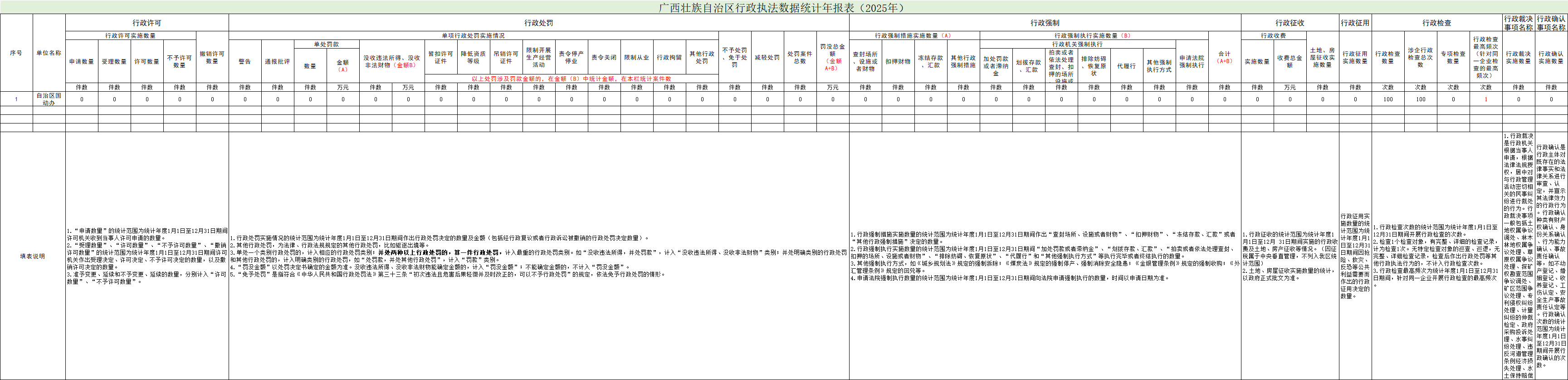Select the red value 1 in 最高频次 column
1568x380 pixels.
(1486, 99)
